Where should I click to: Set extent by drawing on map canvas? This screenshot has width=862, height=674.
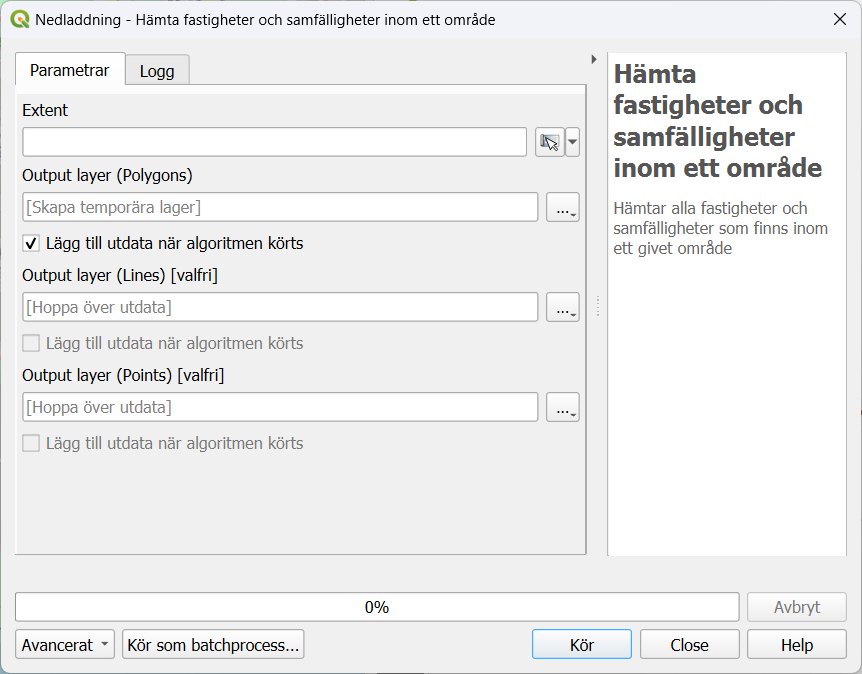click(550, 142)
